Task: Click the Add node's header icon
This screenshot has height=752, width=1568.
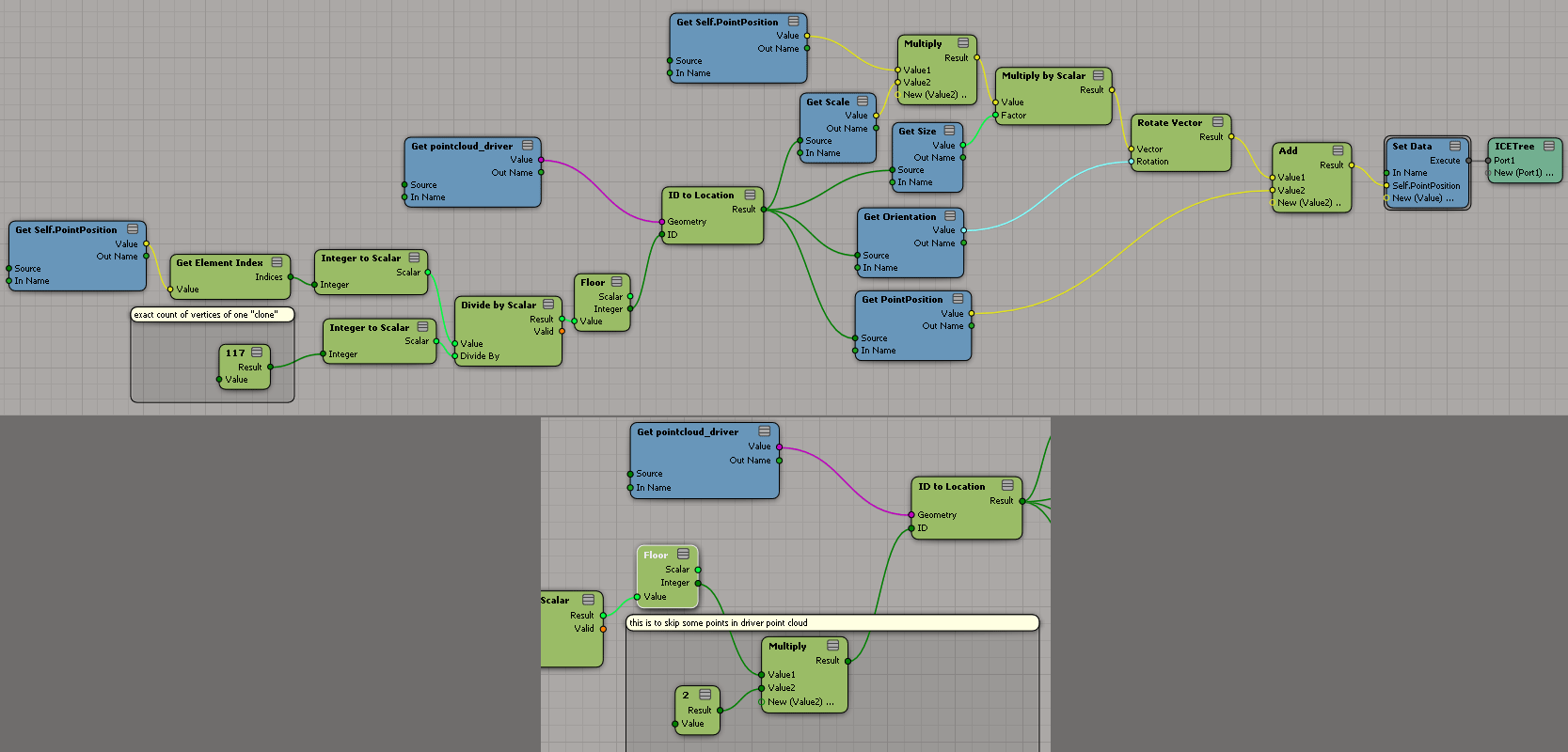Action: [1338, 150]
